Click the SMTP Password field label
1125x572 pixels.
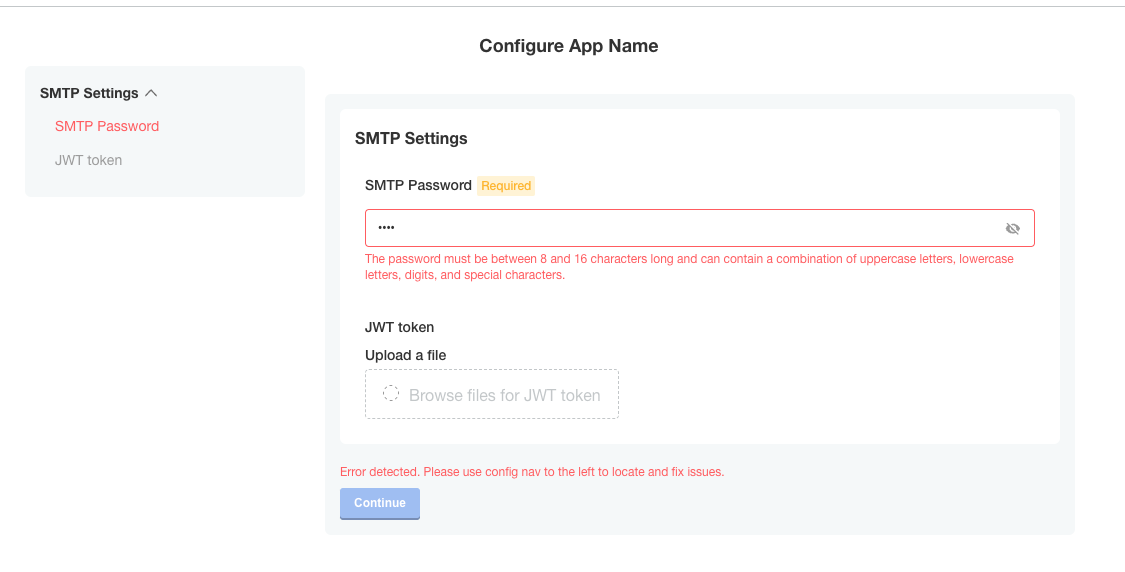click(x=418, y=185)
